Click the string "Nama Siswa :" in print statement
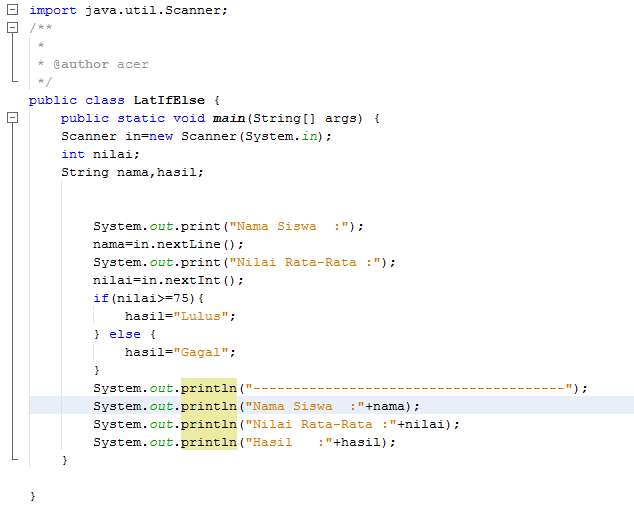634x515 pixels. pos(289,226)
